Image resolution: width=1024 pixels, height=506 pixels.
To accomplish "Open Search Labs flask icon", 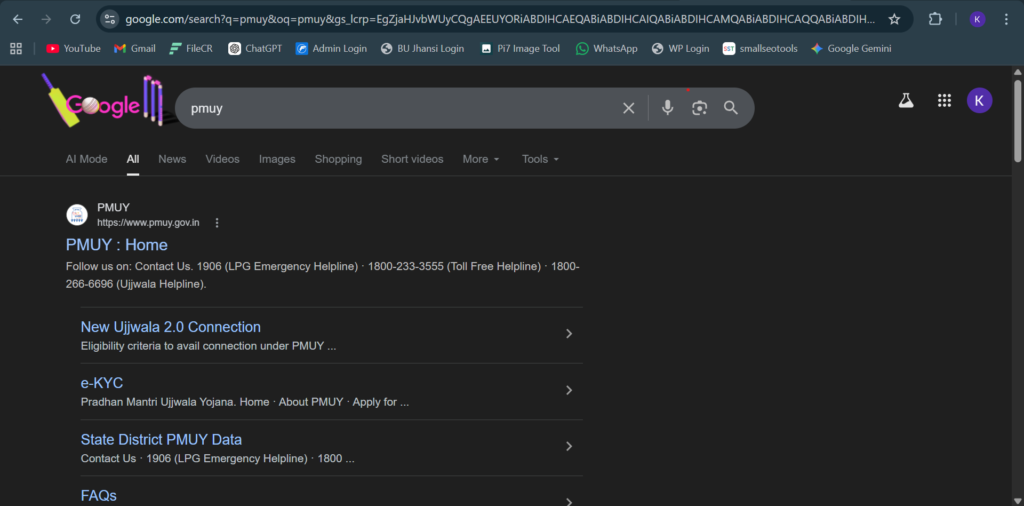I will pyautogui.click(x=906, y=100).
